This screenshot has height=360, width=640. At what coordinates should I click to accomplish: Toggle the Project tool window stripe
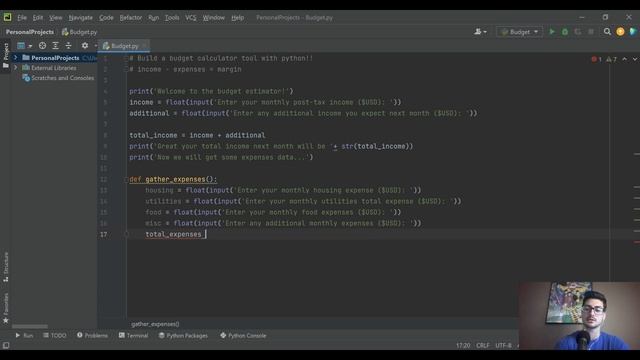coord(6,56)
